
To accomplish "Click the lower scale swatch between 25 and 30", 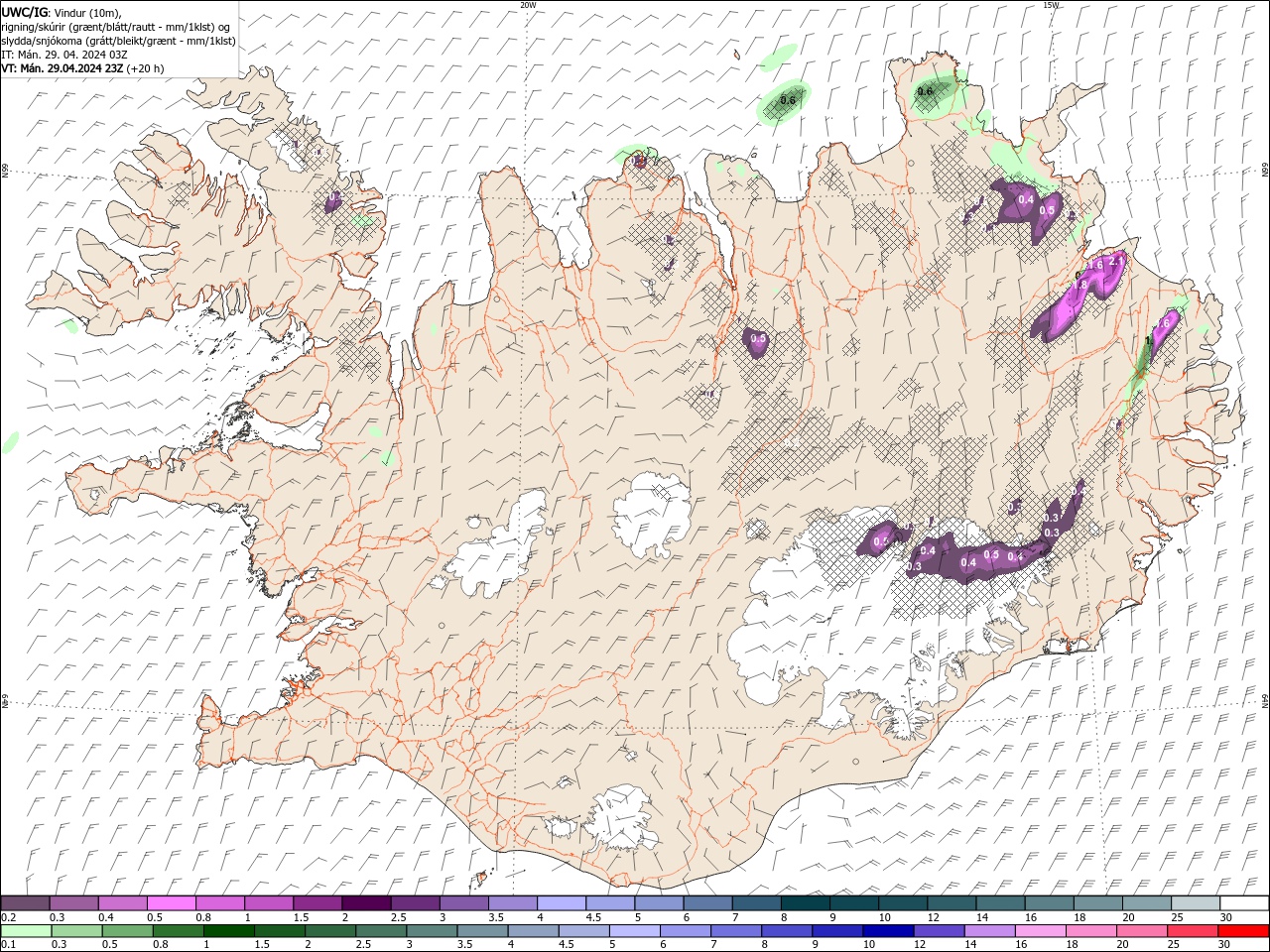I will pos(1193,931).
